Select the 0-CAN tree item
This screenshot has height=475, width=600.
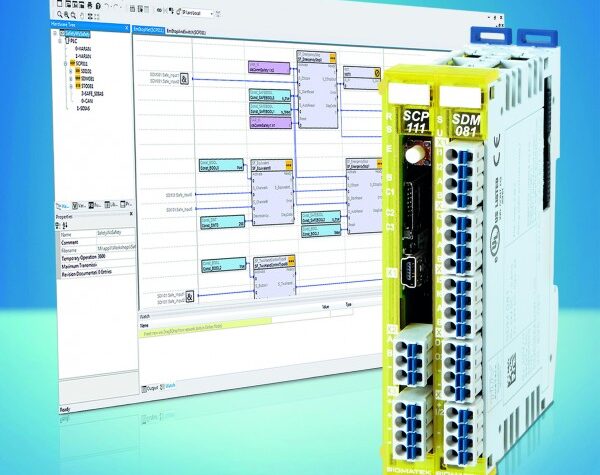pos(86,101)
